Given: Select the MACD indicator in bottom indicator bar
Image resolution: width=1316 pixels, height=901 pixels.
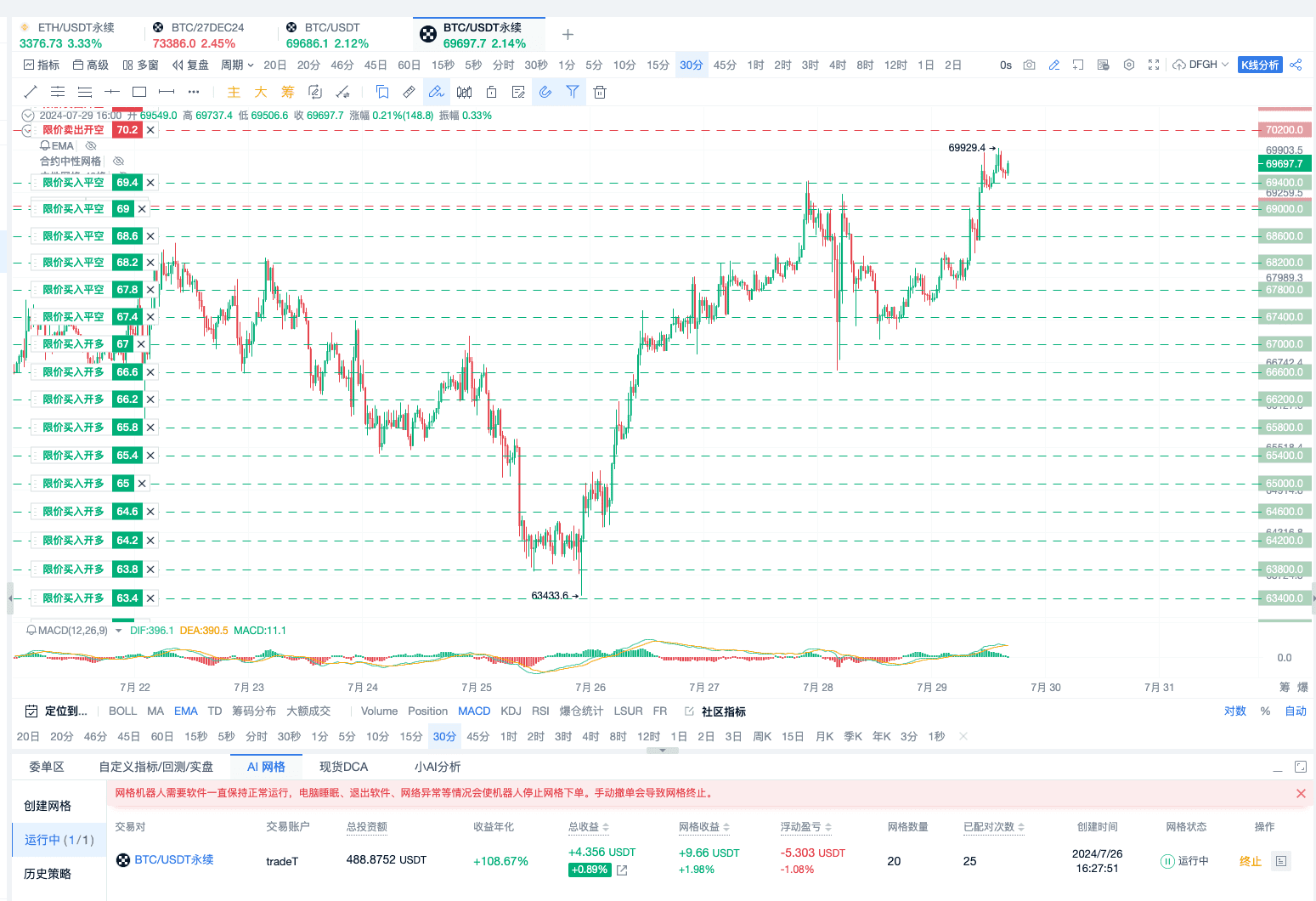Looking at the screenshot, I should click(x=474, y=711).
